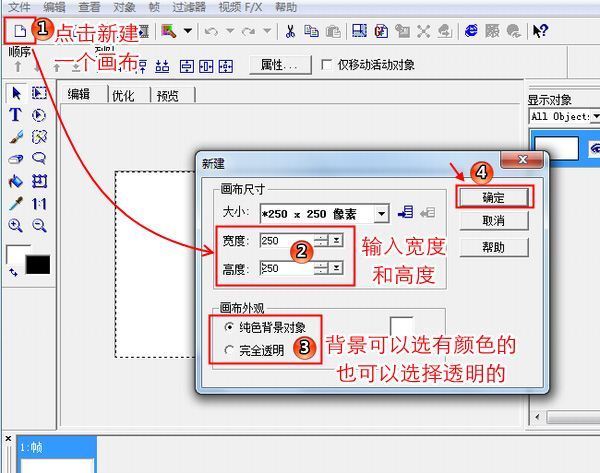Close the 新建 dialog with X
Image resolution: width=600 pixels, height=473 pixels.
522,159
